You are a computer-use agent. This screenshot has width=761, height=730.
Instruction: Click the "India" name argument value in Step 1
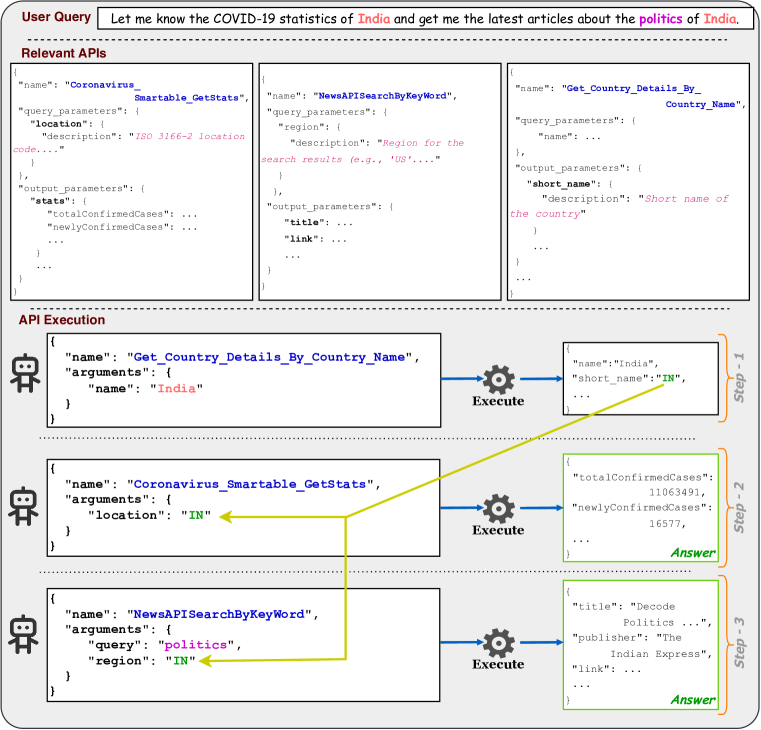pos(179,388)
